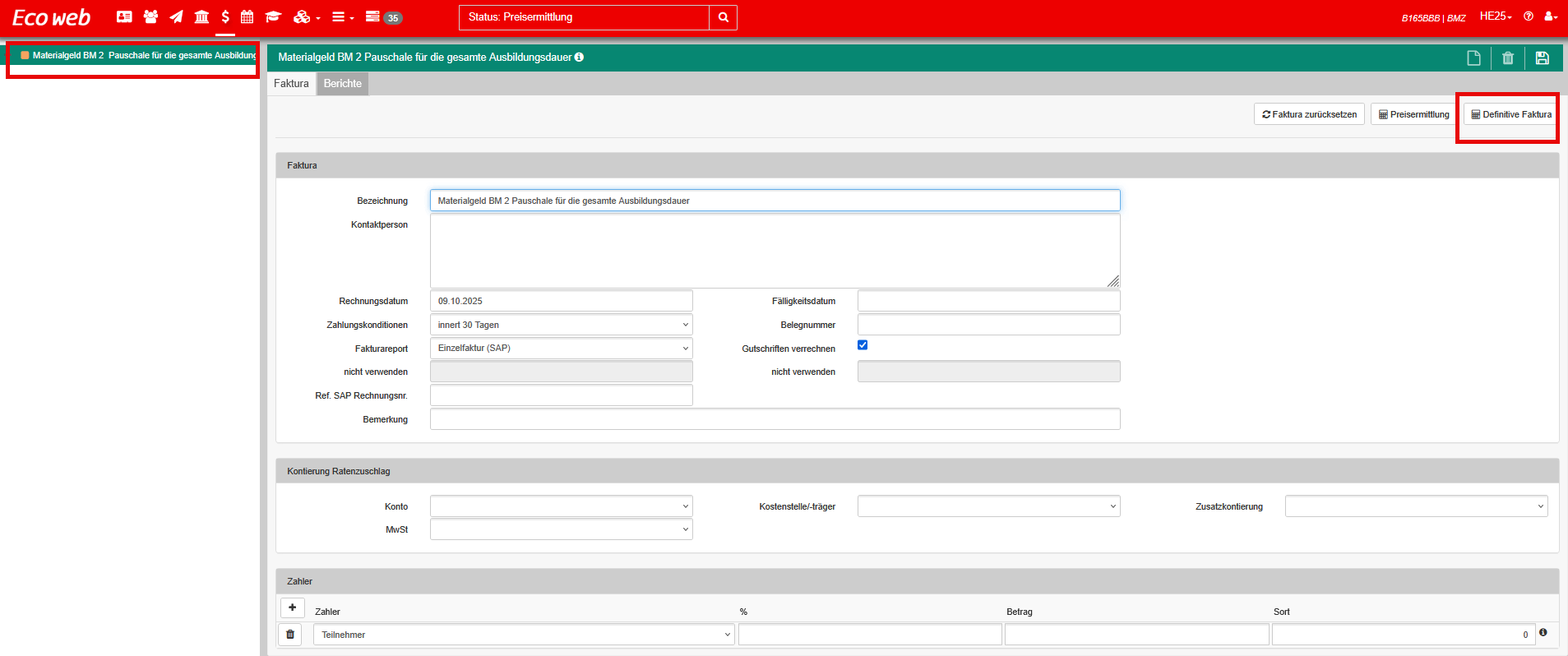Click the search magnifier button

pos(723,17)
